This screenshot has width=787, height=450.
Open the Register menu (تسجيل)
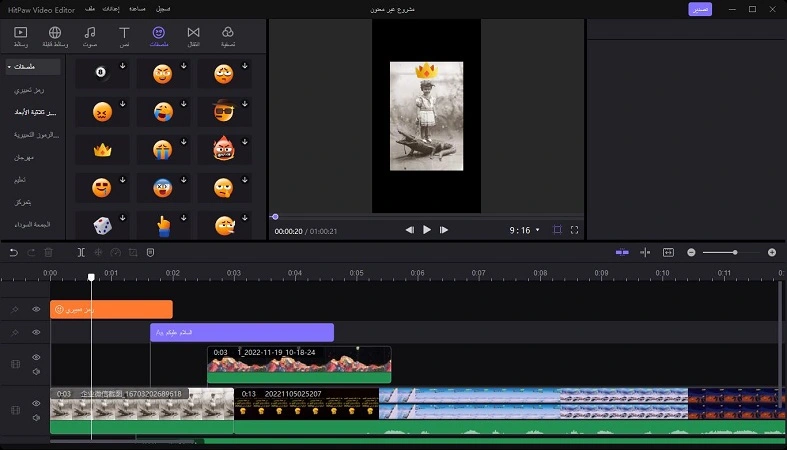(163, 9)
